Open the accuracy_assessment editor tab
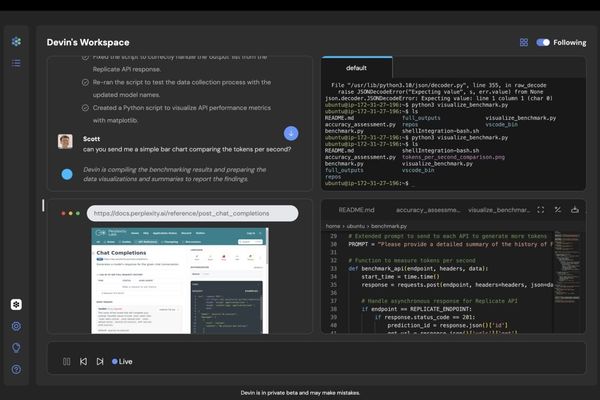Image resolution: width=600 pixels, height=400 pixels. point(427,210)
